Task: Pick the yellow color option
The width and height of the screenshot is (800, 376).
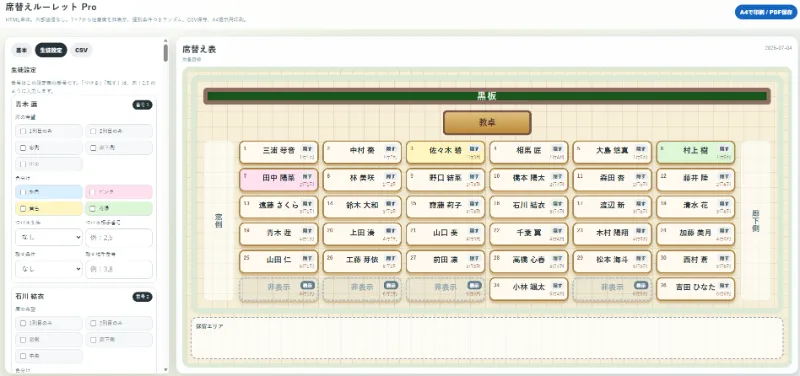Action: (49, 209)
